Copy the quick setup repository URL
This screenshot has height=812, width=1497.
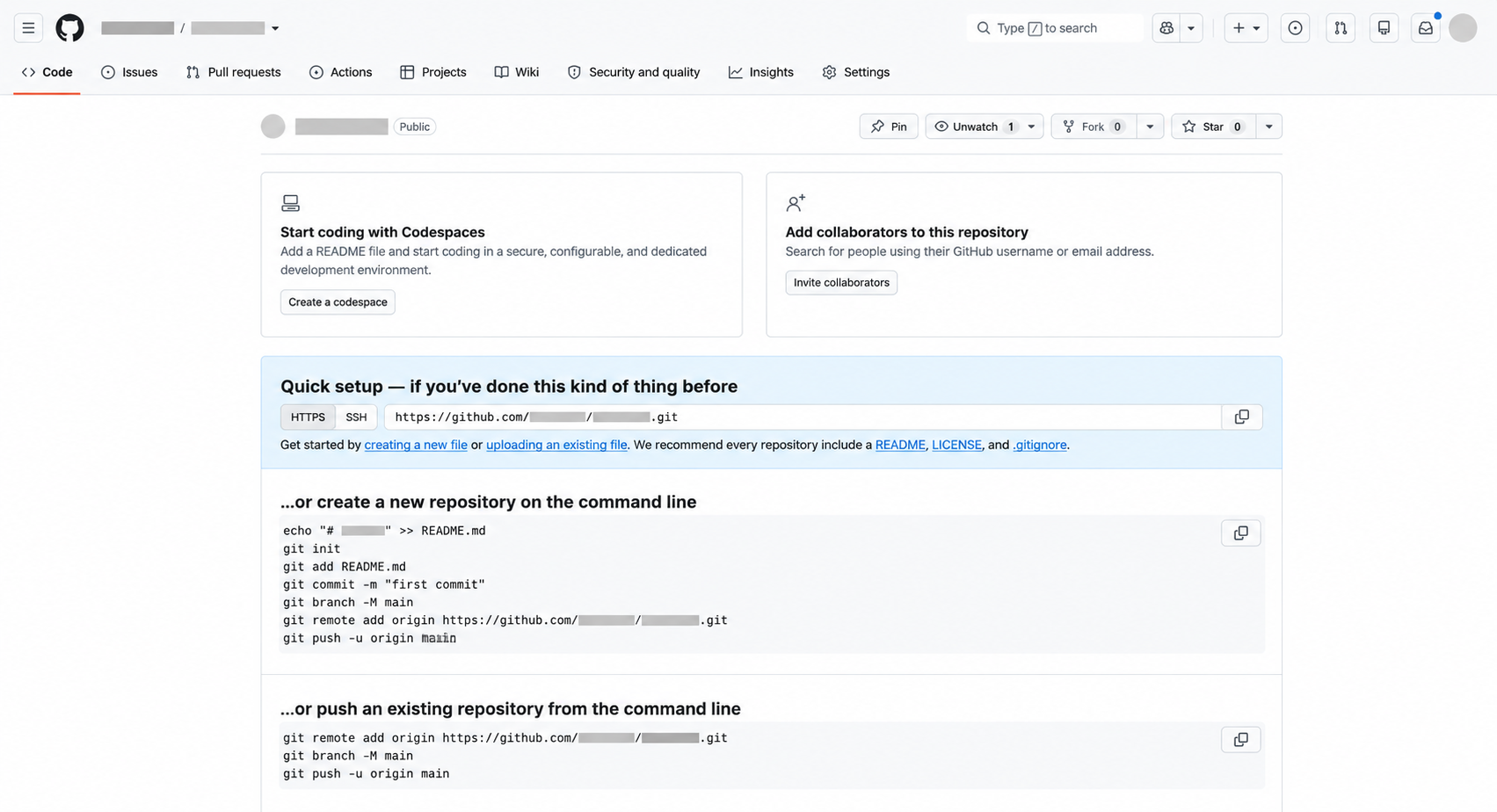(x=1242, y=417)
